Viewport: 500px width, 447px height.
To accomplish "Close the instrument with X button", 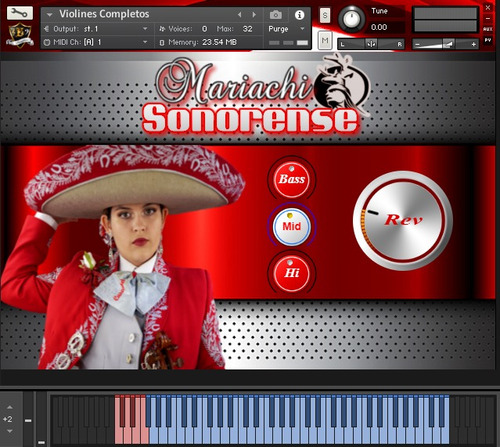I will click(x=488, y=7).
